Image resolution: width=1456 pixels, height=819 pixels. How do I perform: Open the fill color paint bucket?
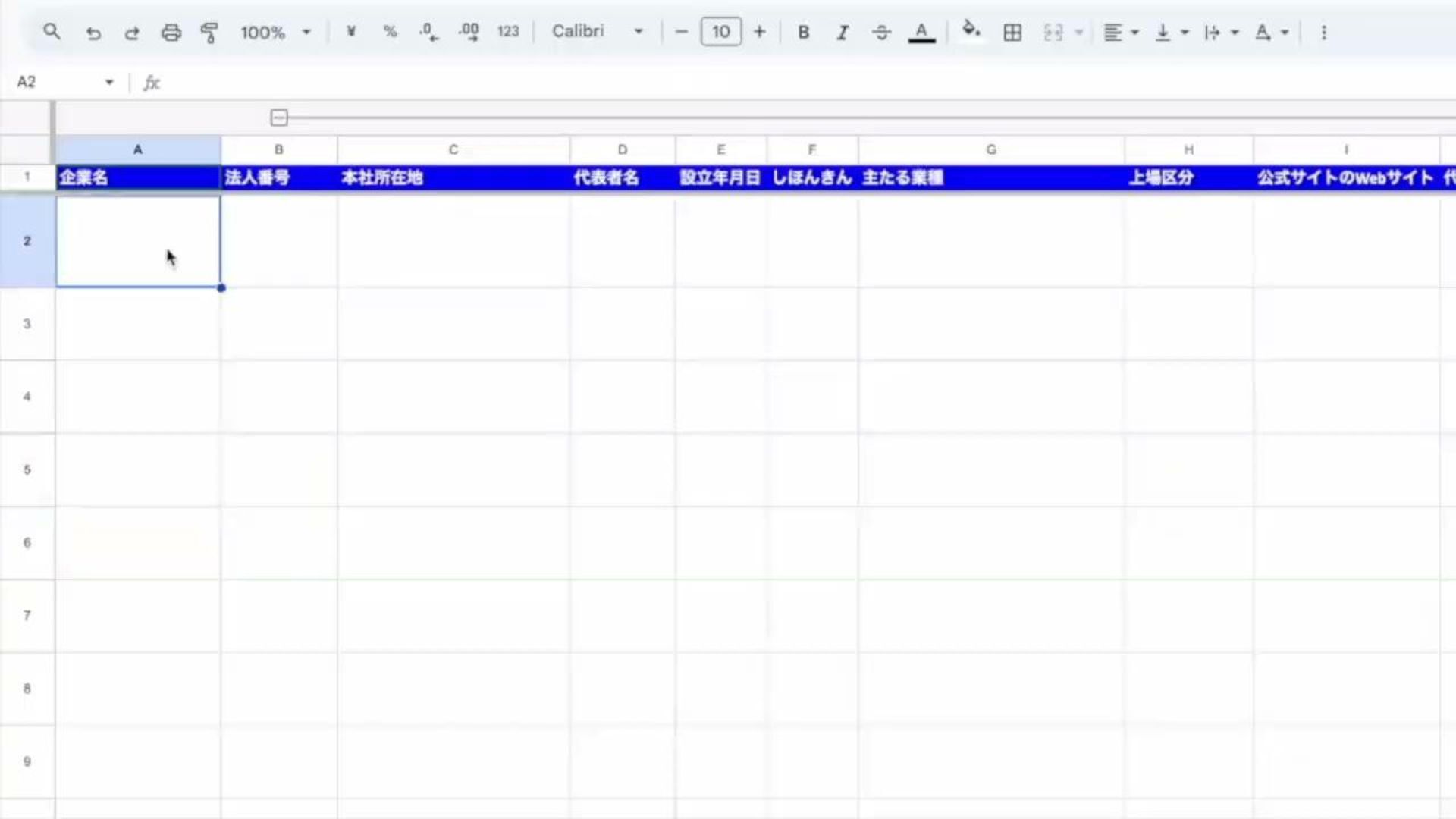971,31
